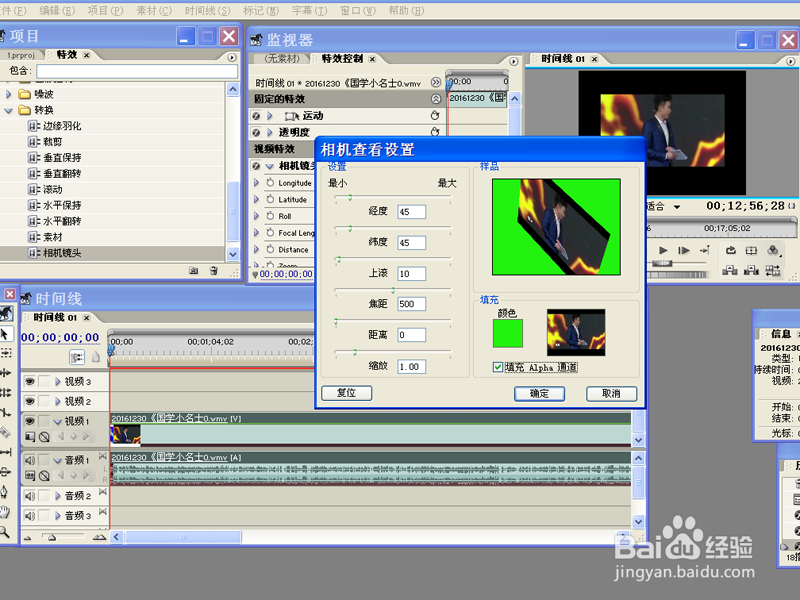Image resolution: width=800 pixels, height=600 pixels.
Task: Click the stopwatch icon beside Longitude
Action: point(270,183)
